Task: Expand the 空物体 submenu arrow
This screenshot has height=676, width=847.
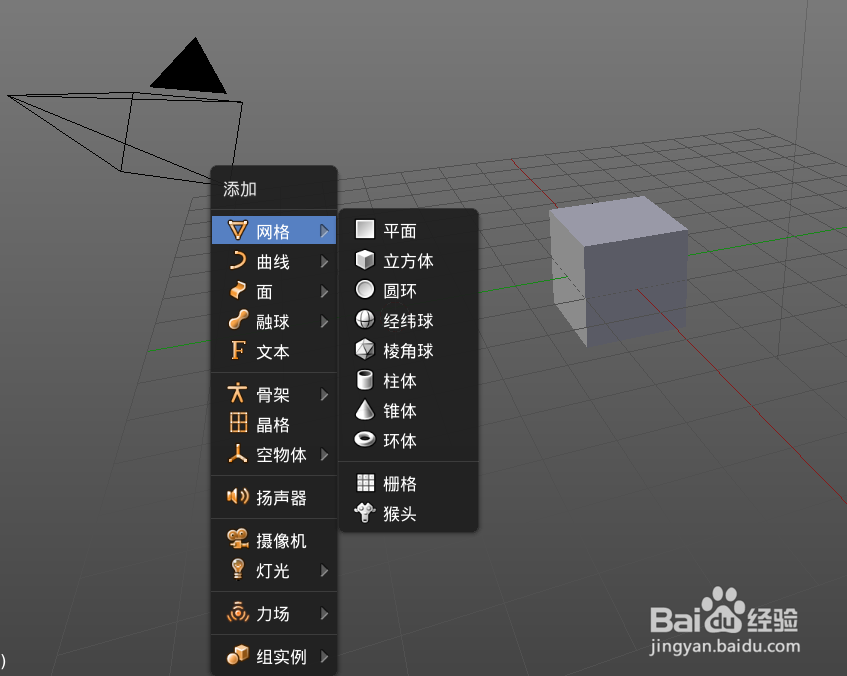Action: pos(324,454)
